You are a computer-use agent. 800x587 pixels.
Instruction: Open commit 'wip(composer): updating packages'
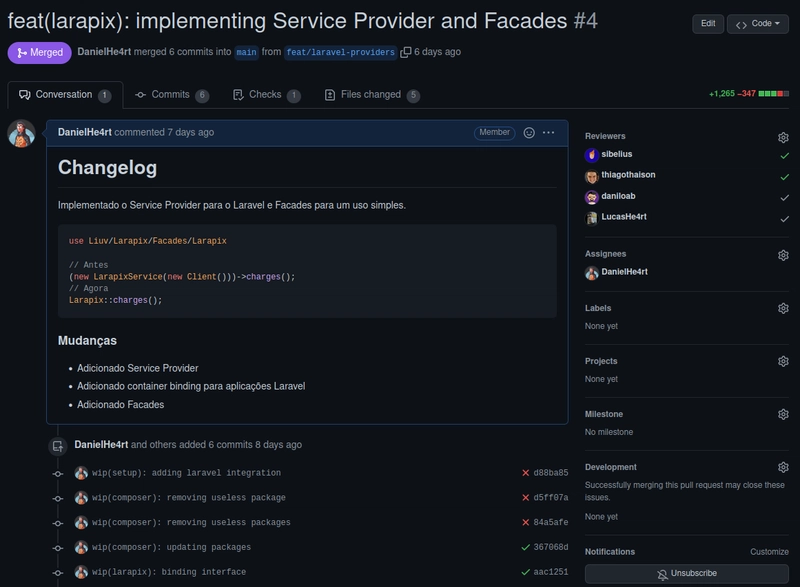[x=171, y=547]
